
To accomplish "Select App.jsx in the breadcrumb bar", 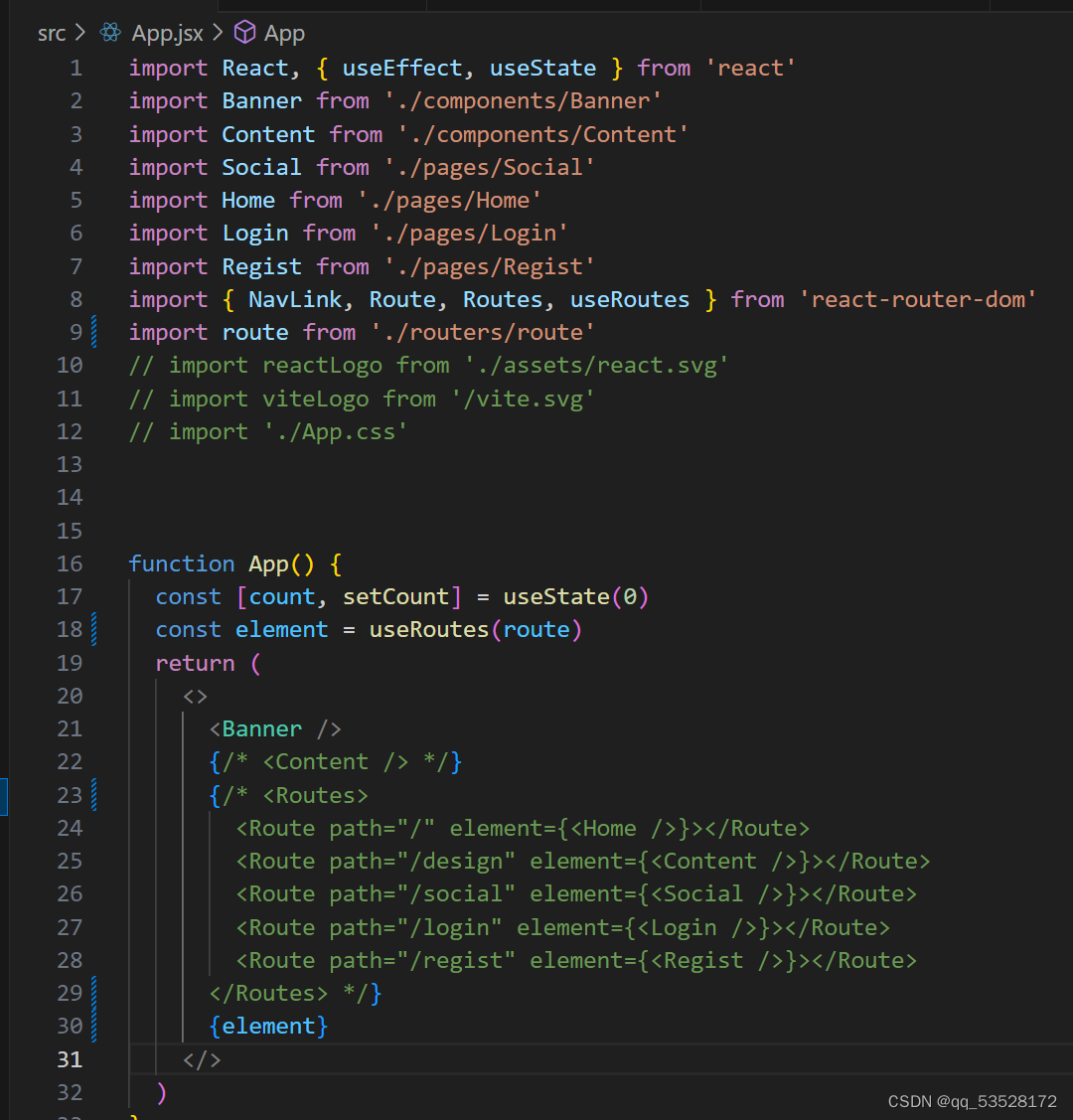I will (166, 32).
